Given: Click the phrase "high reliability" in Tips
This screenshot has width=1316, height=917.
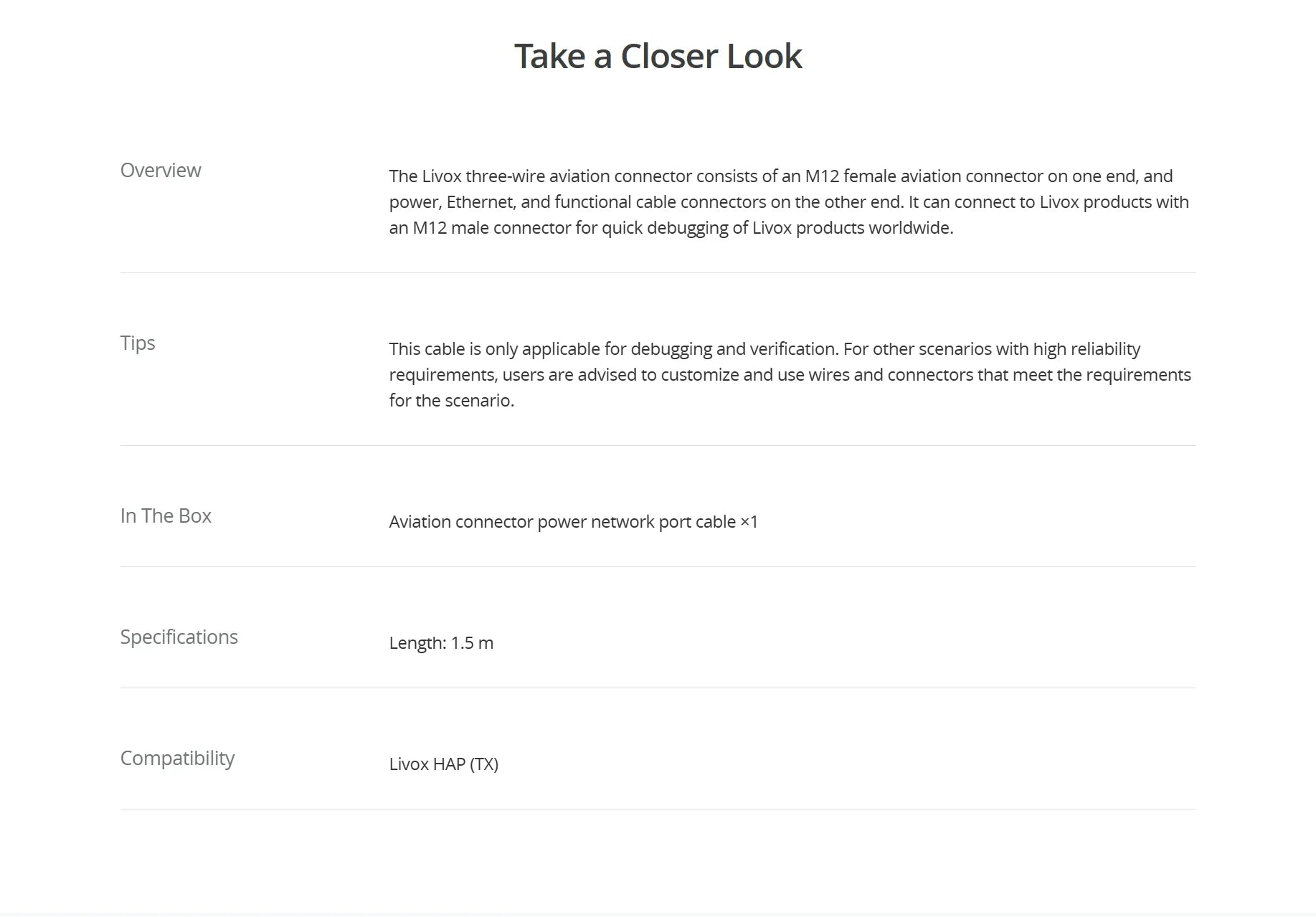Looking at the screenshot, I should tap(1086, 349).
